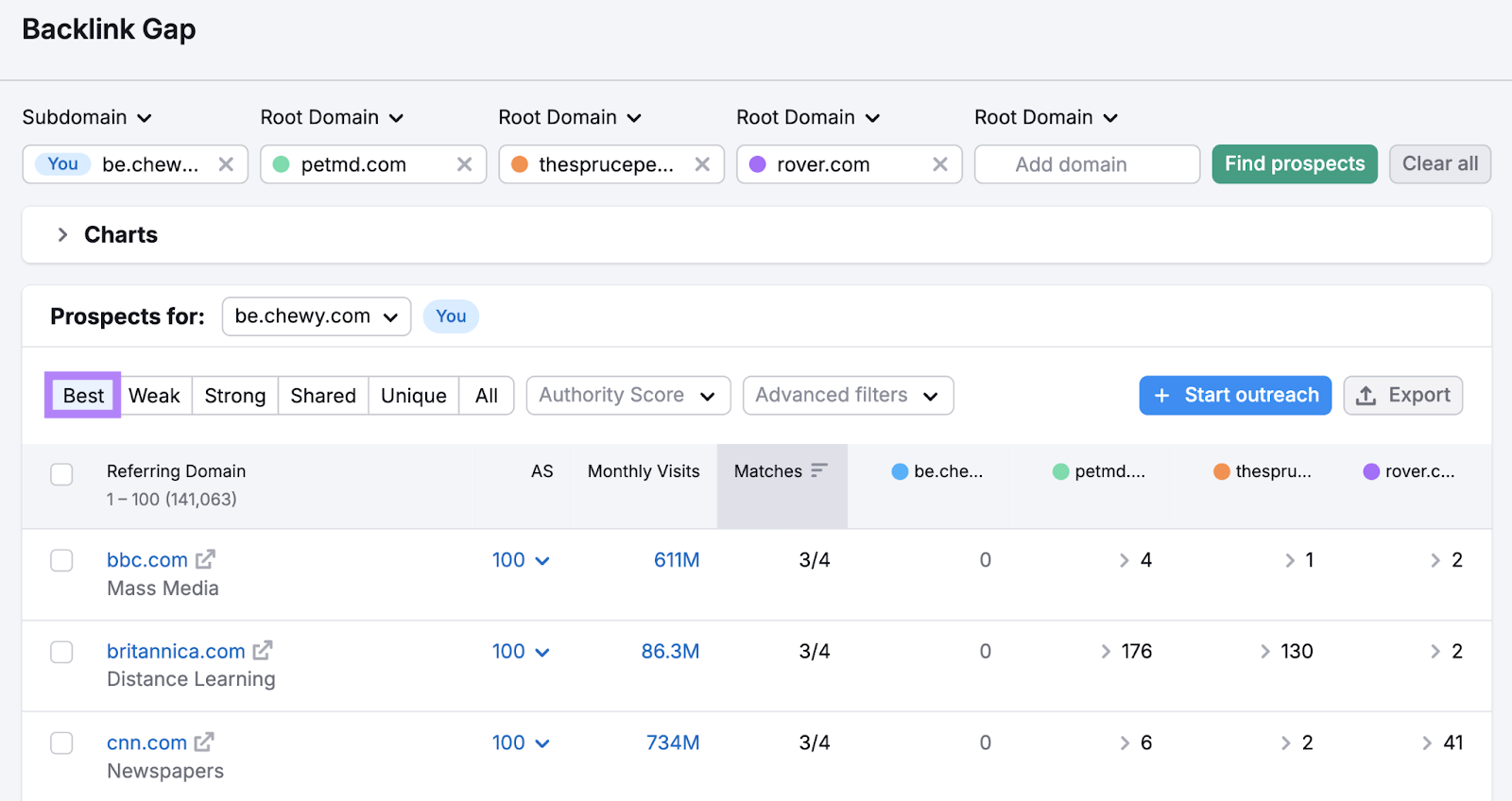Click the Matches column sort icon
This screenshot has width=1512, height=801.
819,470
